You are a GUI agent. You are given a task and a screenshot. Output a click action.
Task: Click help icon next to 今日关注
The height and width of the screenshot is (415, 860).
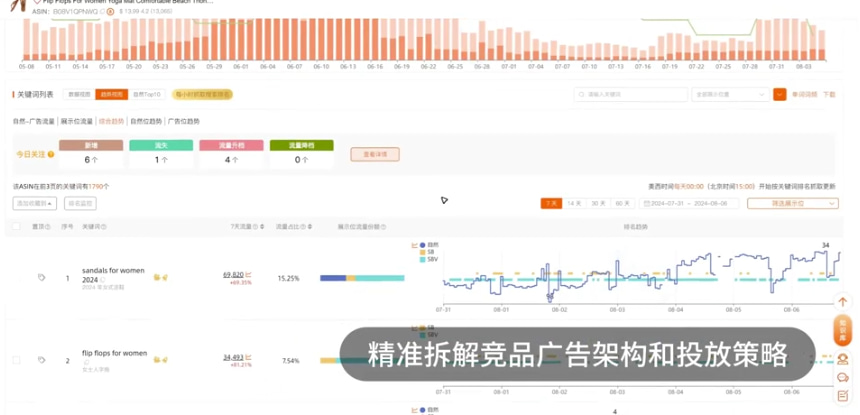(x=51, y=155)
